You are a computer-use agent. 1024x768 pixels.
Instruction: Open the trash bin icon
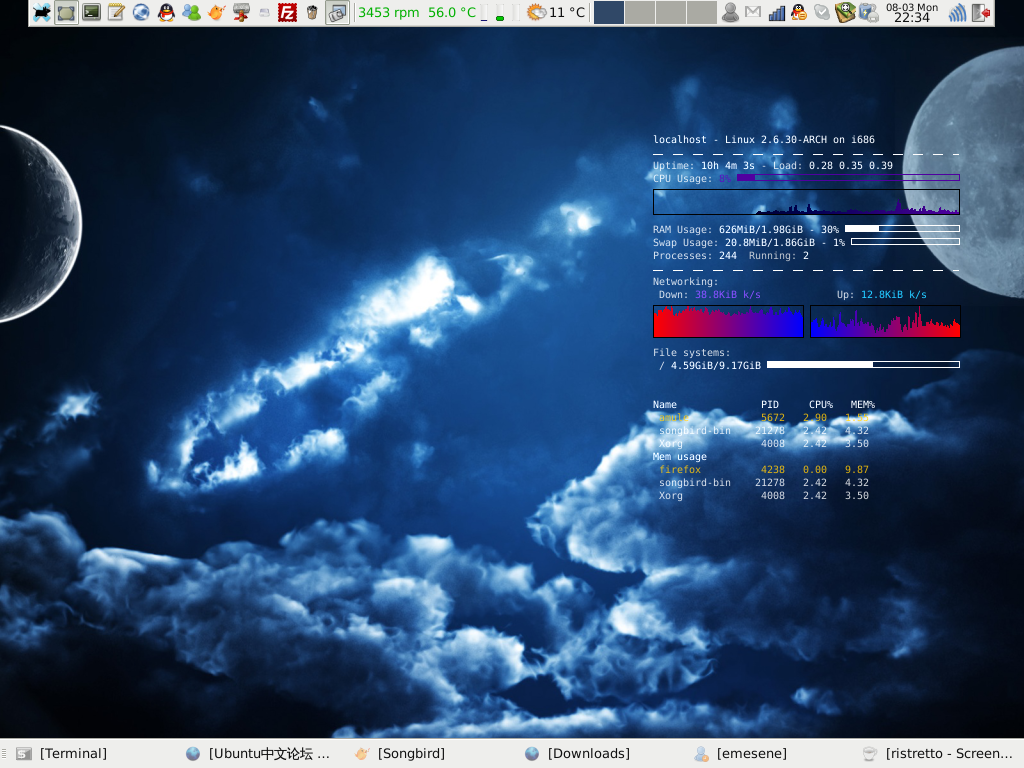312,12
